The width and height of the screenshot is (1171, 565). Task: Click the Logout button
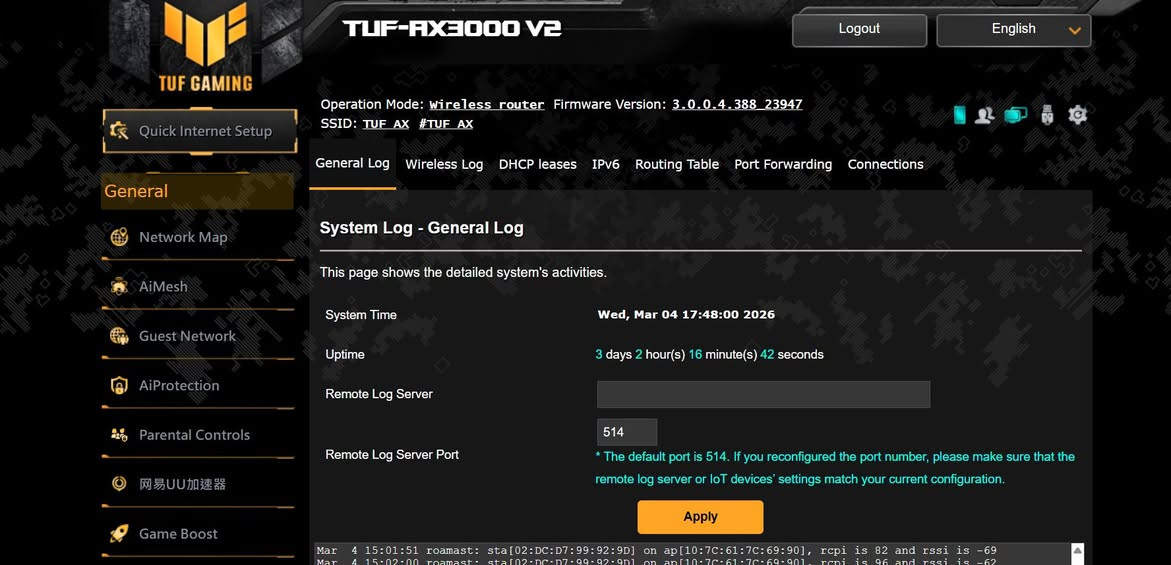tap(860, 30)
